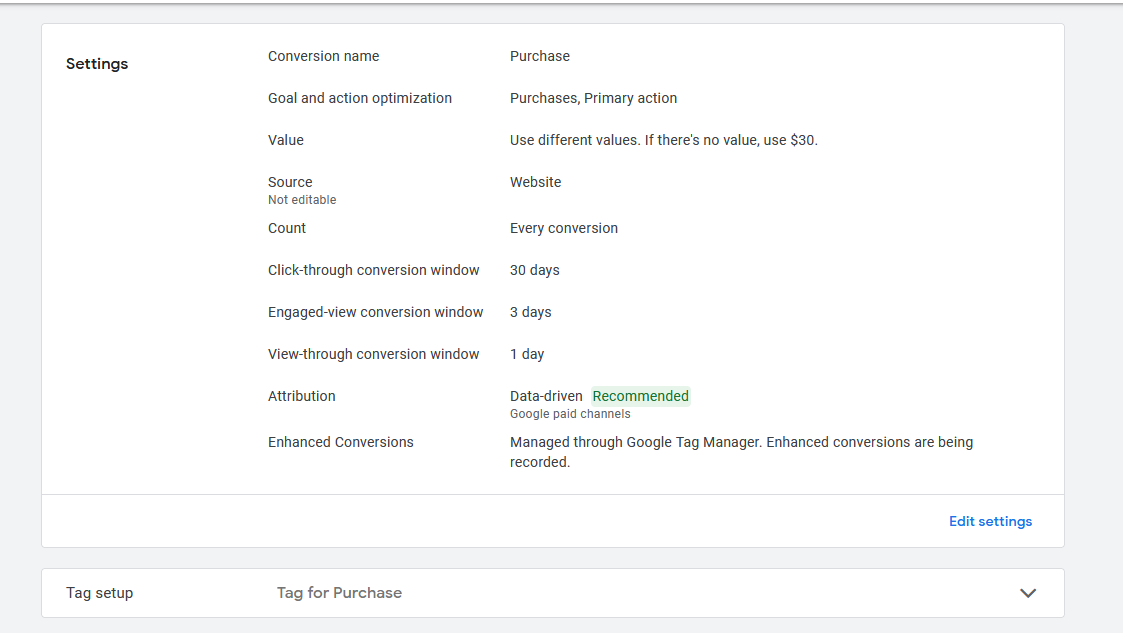
Task: Click the 'Source' row label
Action: pyautogui.click(x=290, y=182)
